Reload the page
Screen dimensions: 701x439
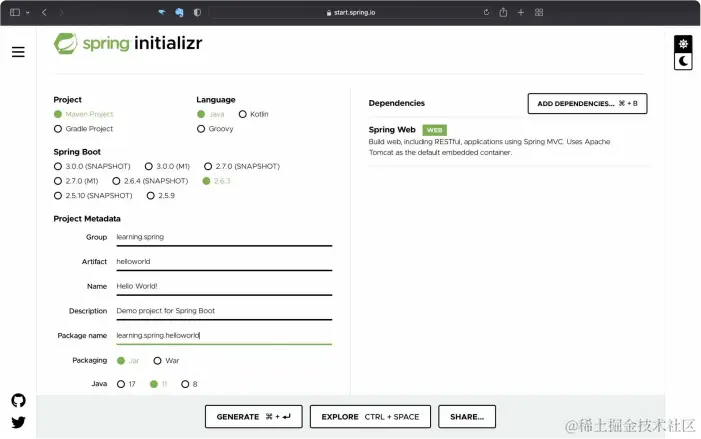486,13
